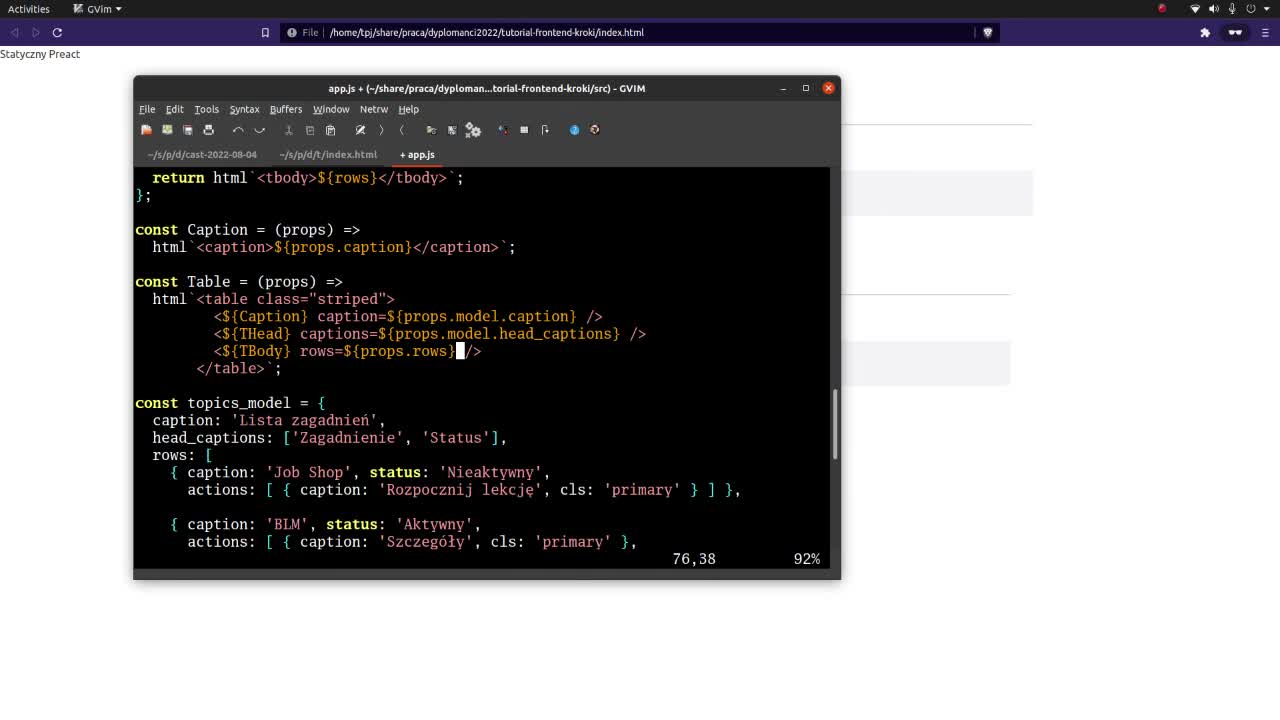Open the GVim app menu in top bar

pyautogui.click(x=96, y=9)
